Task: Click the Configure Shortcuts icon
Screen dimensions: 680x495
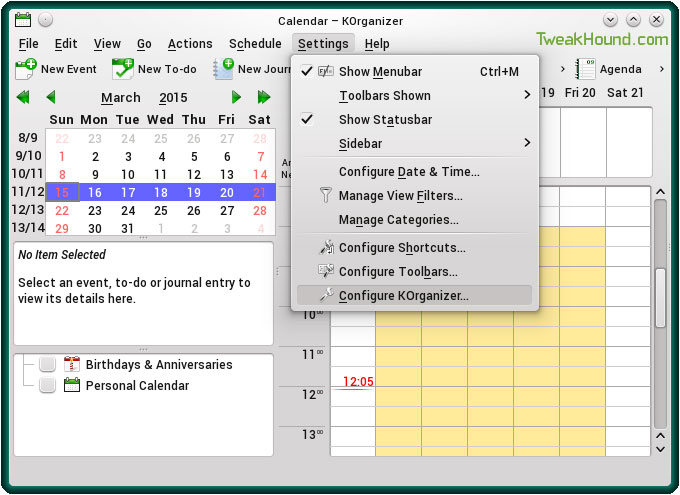Action: (327, 247)
